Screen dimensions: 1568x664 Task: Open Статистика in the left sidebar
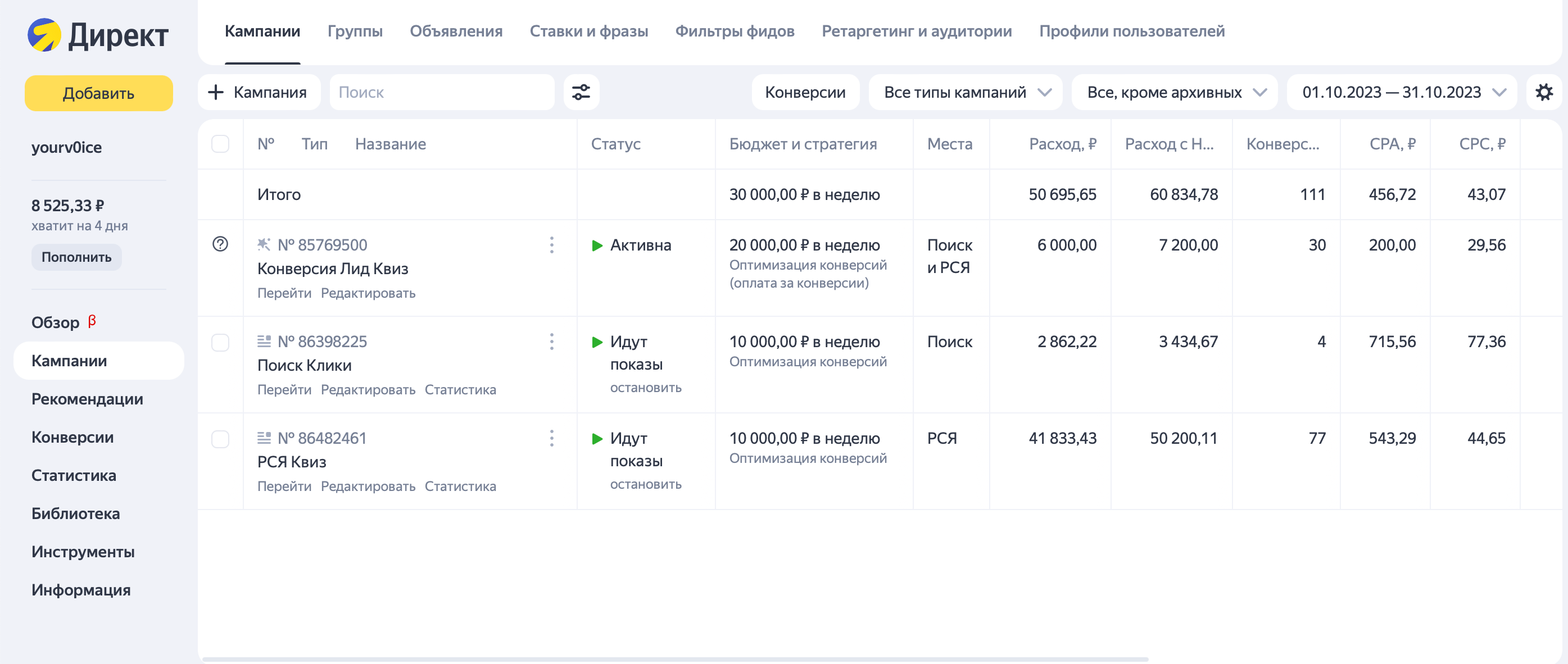click(x=74, y=475)
